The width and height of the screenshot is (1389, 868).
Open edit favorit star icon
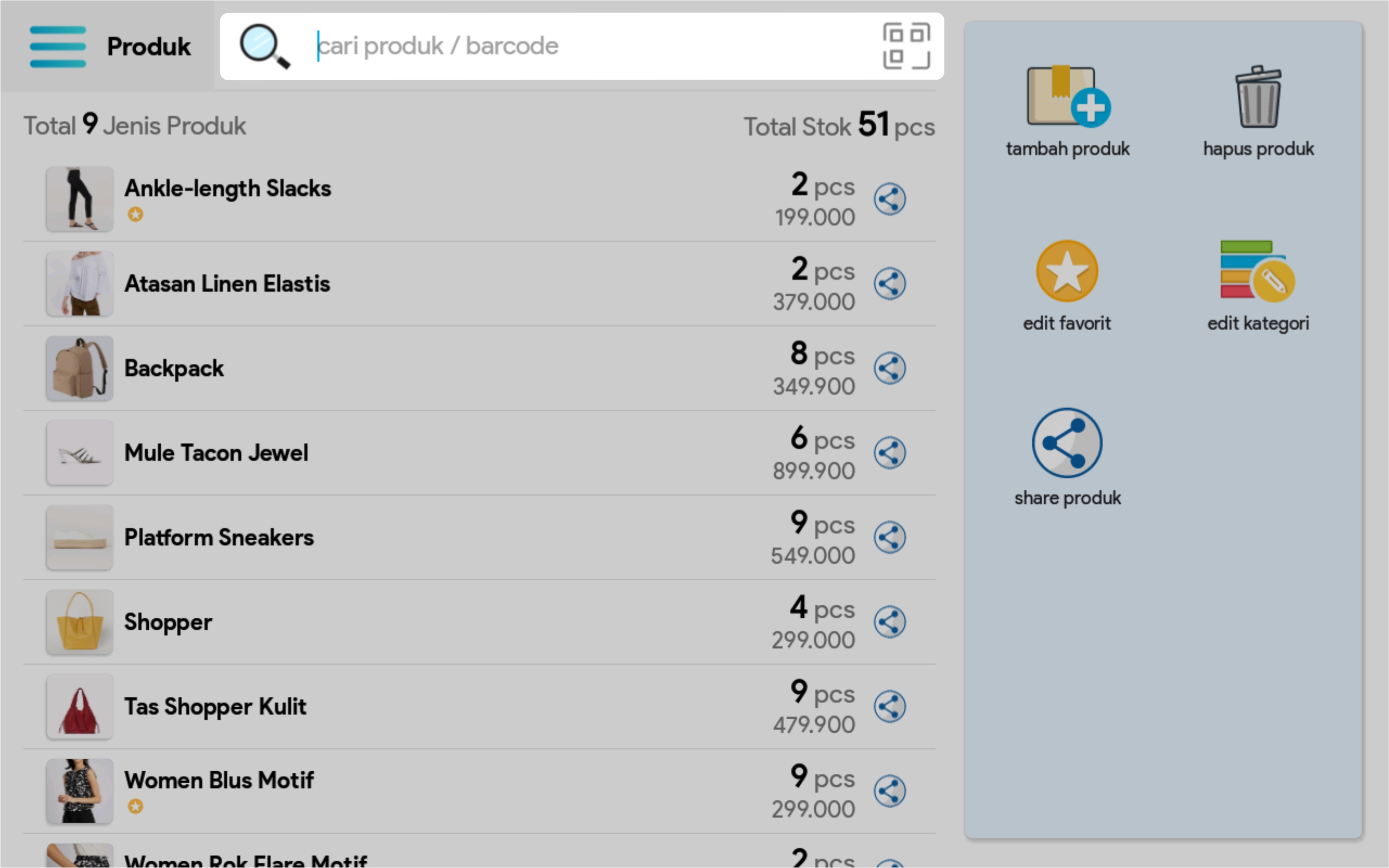1067,272
